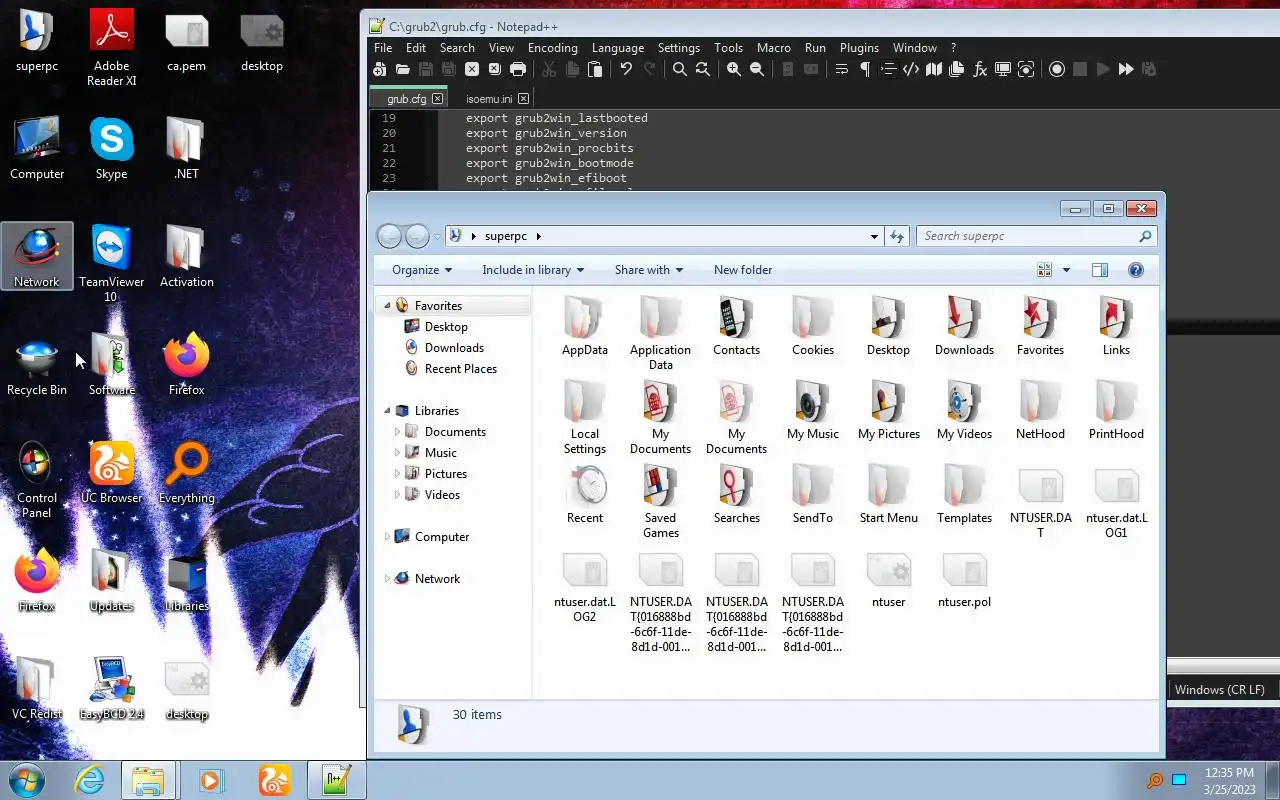This screenshot has height=800, width=1280.
Task: Open the Language menu in Notepad++
Action: point(618,48)
